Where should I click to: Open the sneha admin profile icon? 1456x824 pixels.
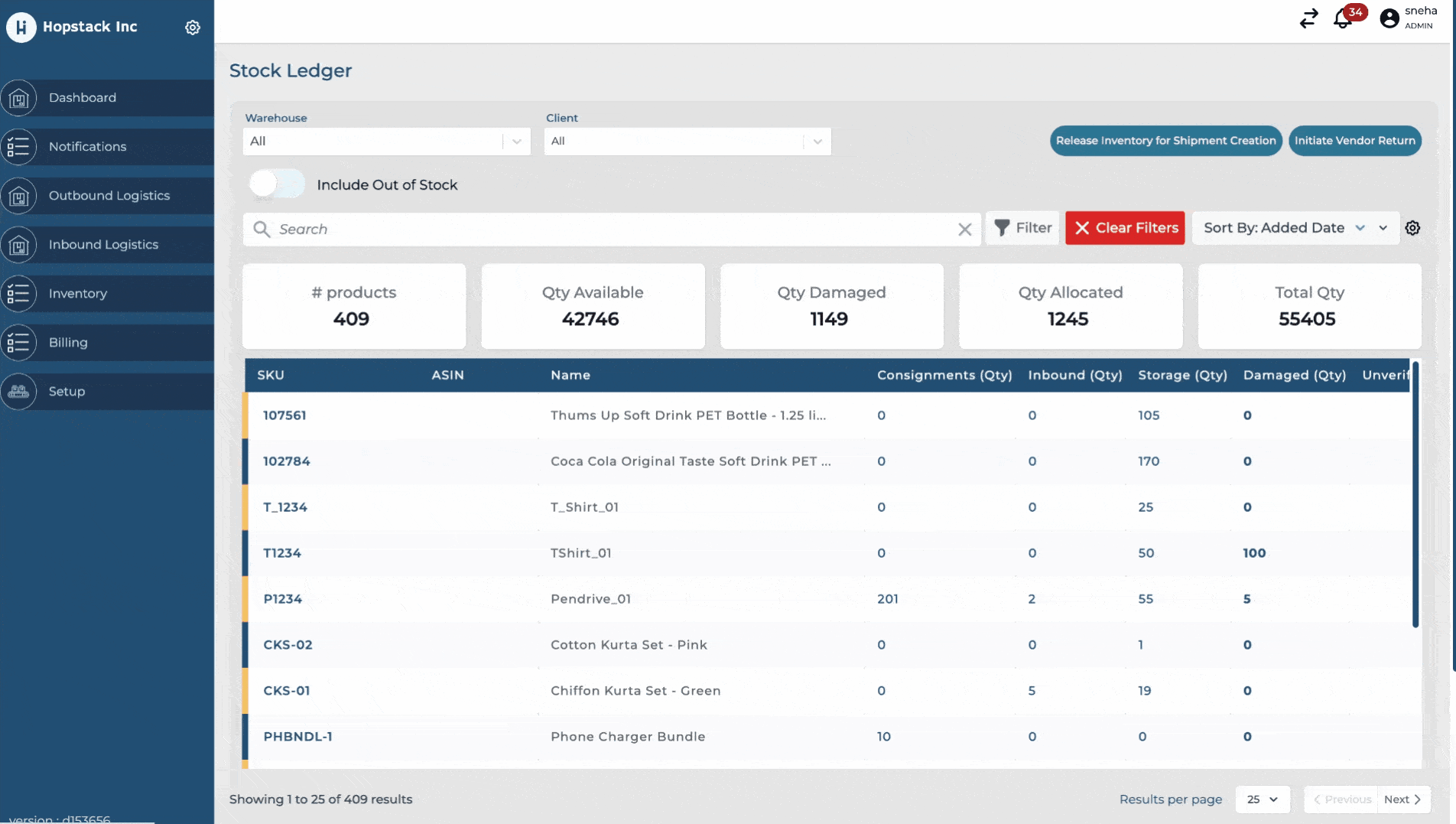1389,18
